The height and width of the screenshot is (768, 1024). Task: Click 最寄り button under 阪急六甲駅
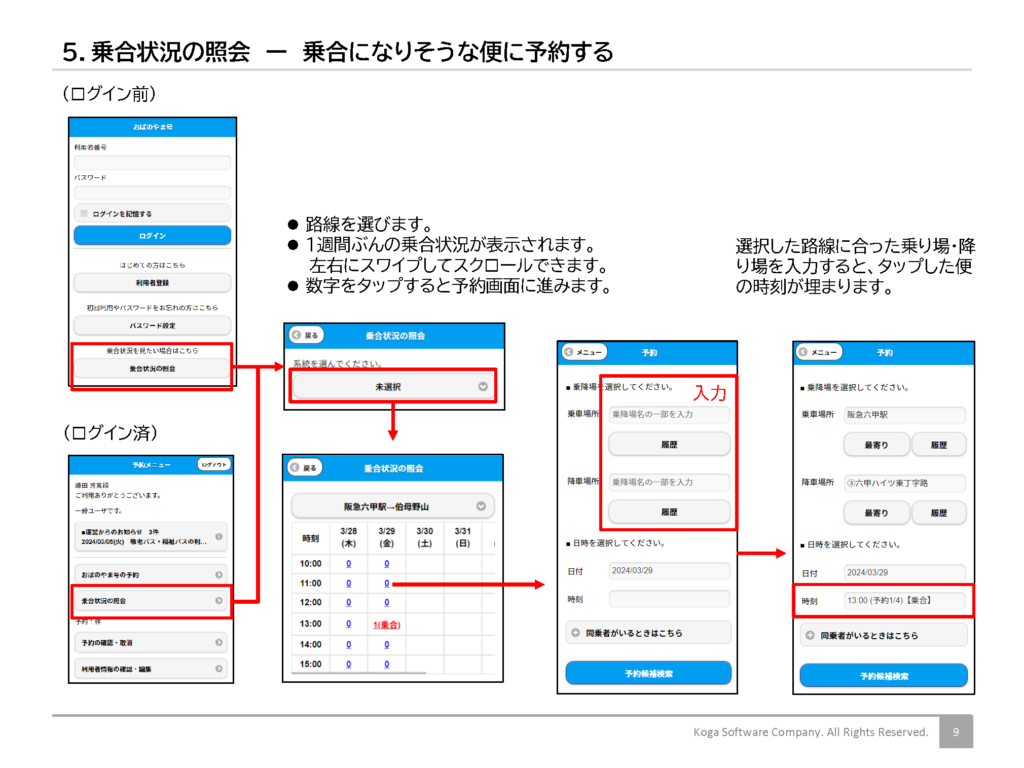click(x=877, y=444)
